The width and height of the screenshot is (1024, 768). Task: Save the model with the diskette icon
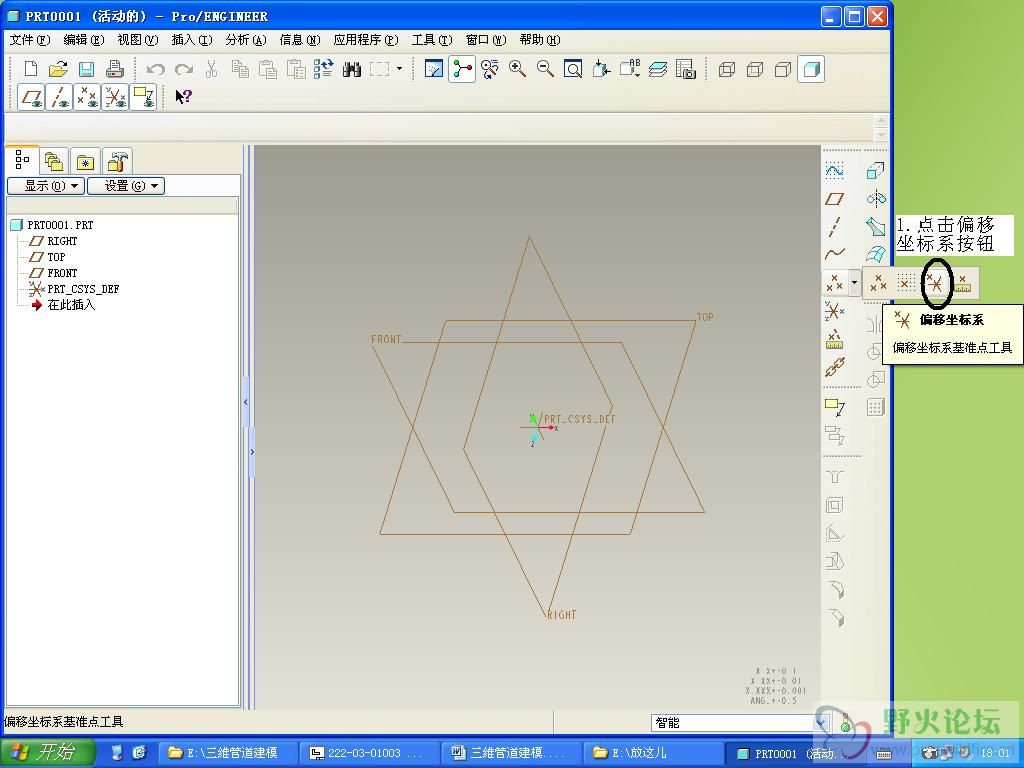[x=86, y=69]
